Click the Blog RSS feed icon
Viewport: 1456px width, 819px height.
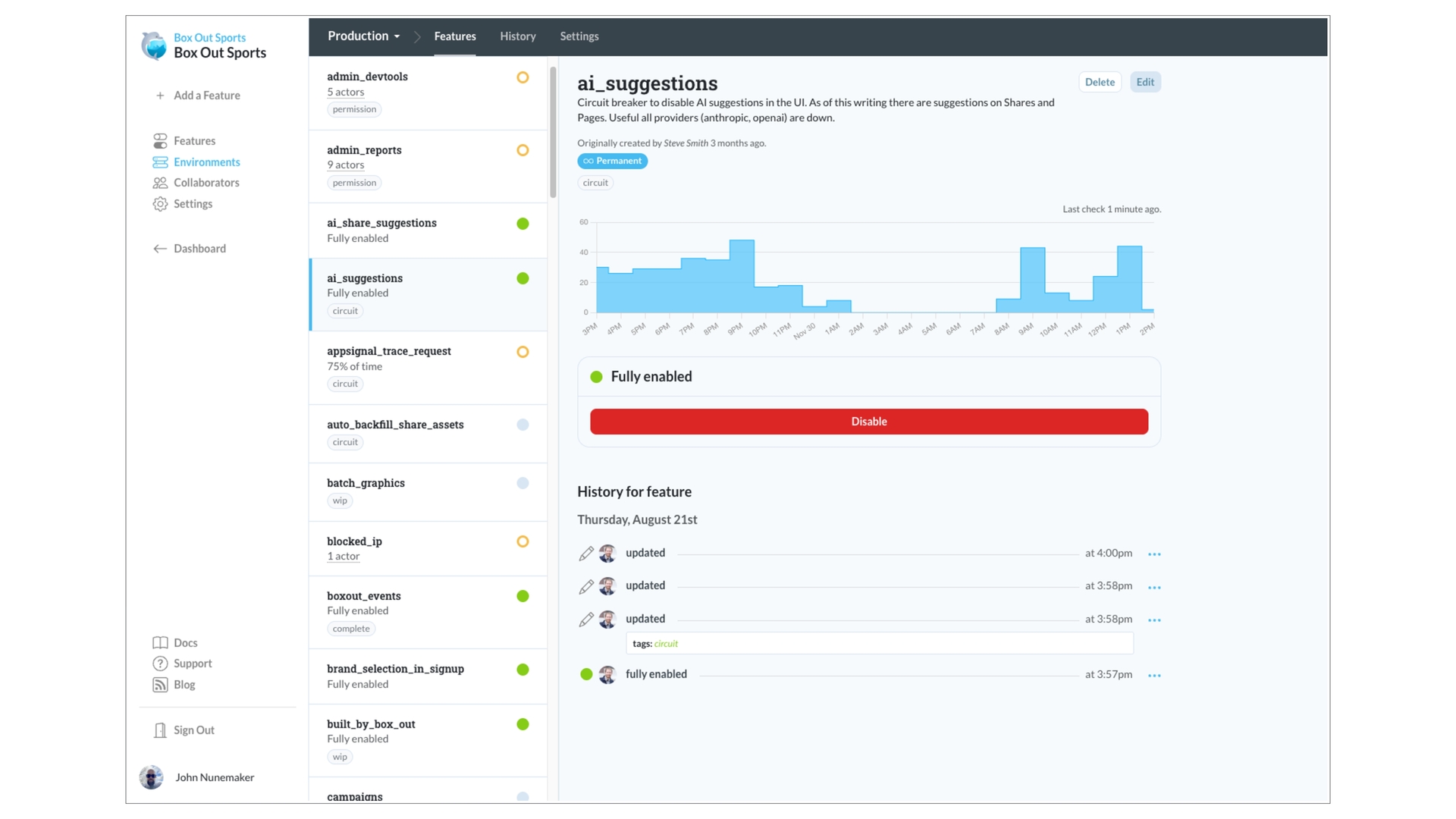pos(160,685)
